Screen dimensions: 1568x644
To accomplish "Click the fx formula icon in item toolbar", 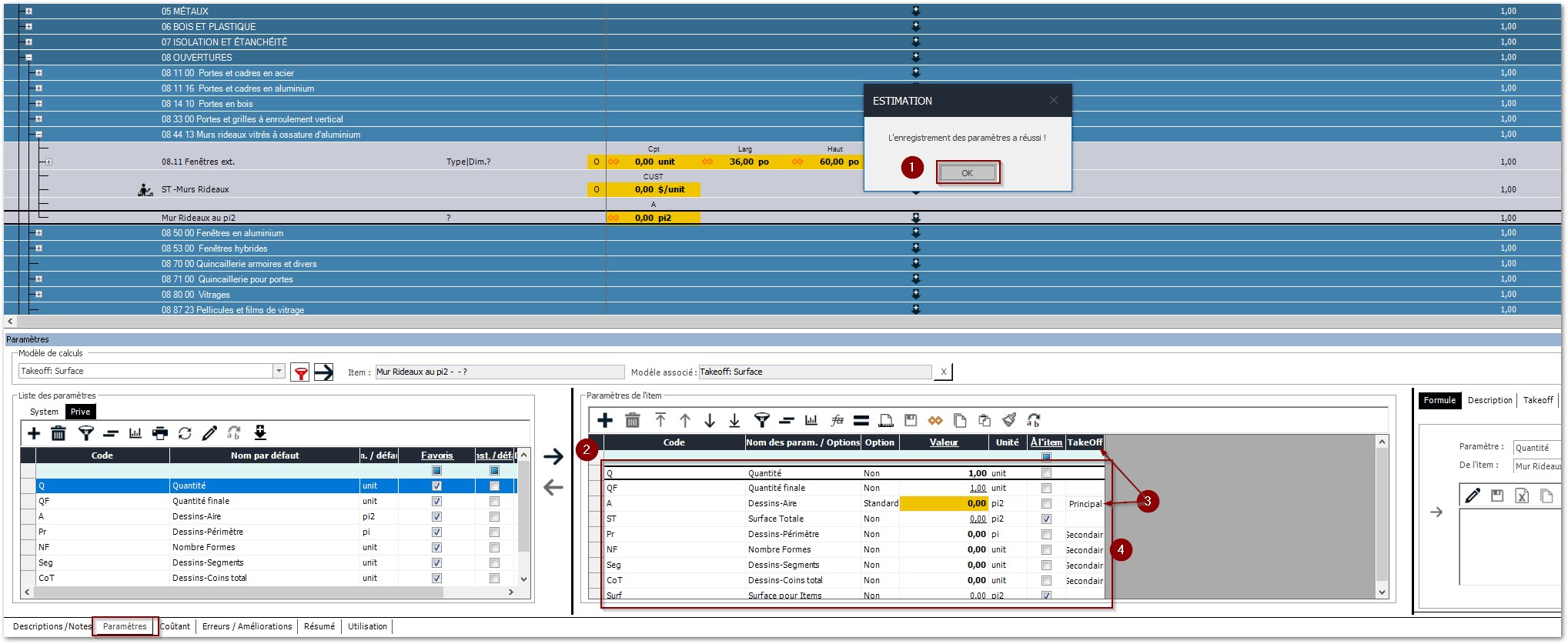I will point(837,420).
